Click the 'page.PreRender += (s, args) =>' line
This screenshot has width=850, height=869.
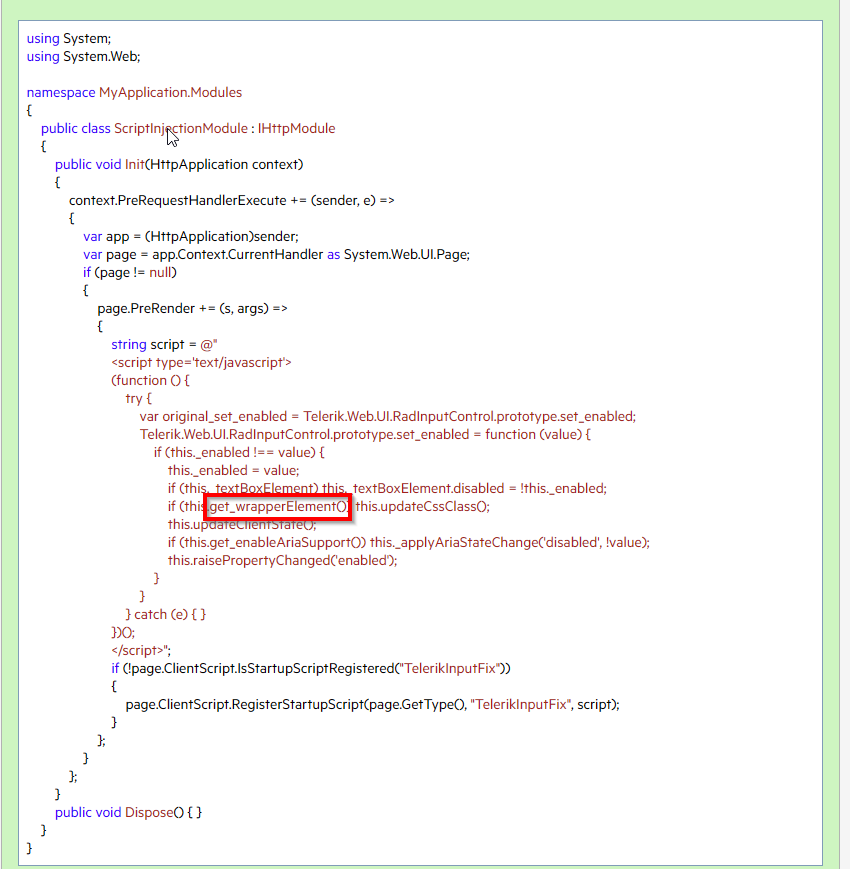coord(192,309)
